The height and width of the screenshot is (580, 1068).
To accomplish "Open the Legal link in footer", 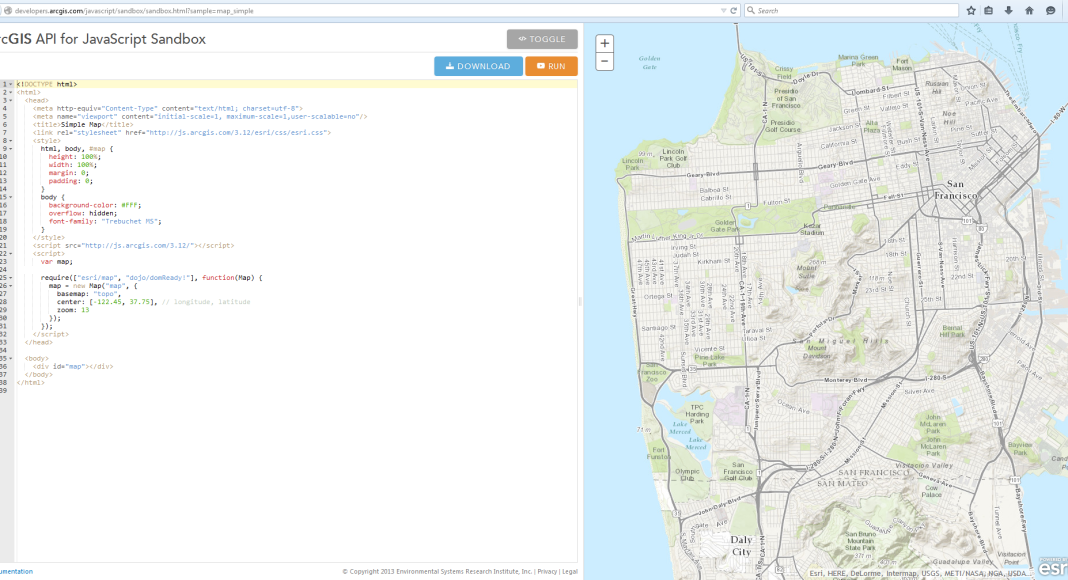I will [569, 572].
